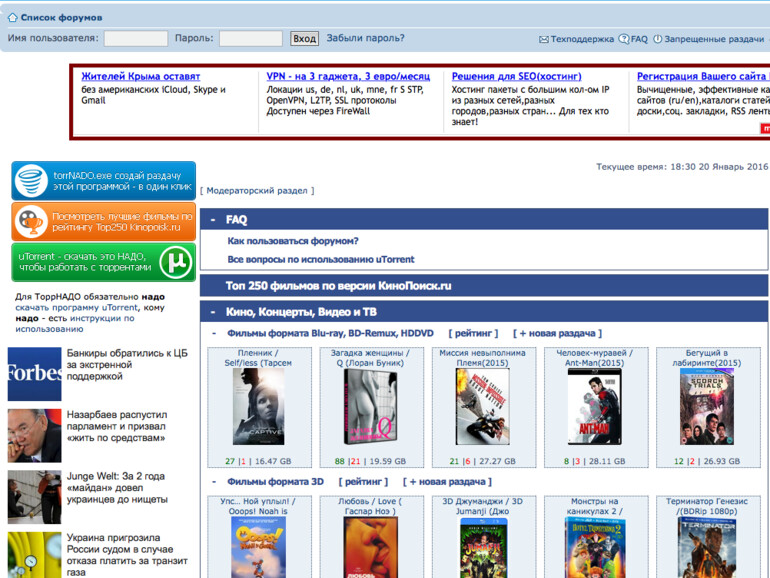Click + новая раздача for 3D films
Viewport: 770px width, 578px height.
447,482
